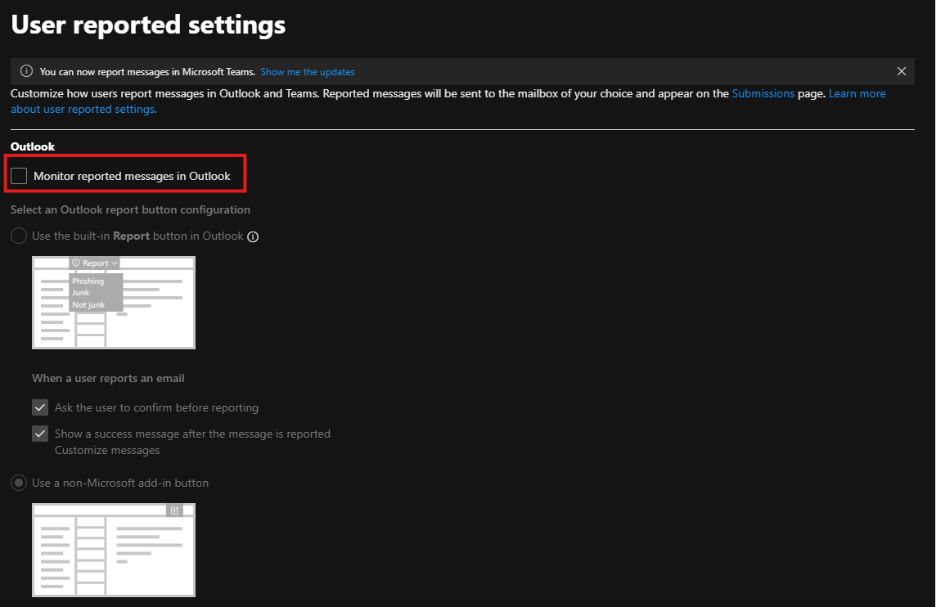Click 'Select an Outlook report button configuration' text
This screenshot has width=936, height=607.
[x=130, y=209]
